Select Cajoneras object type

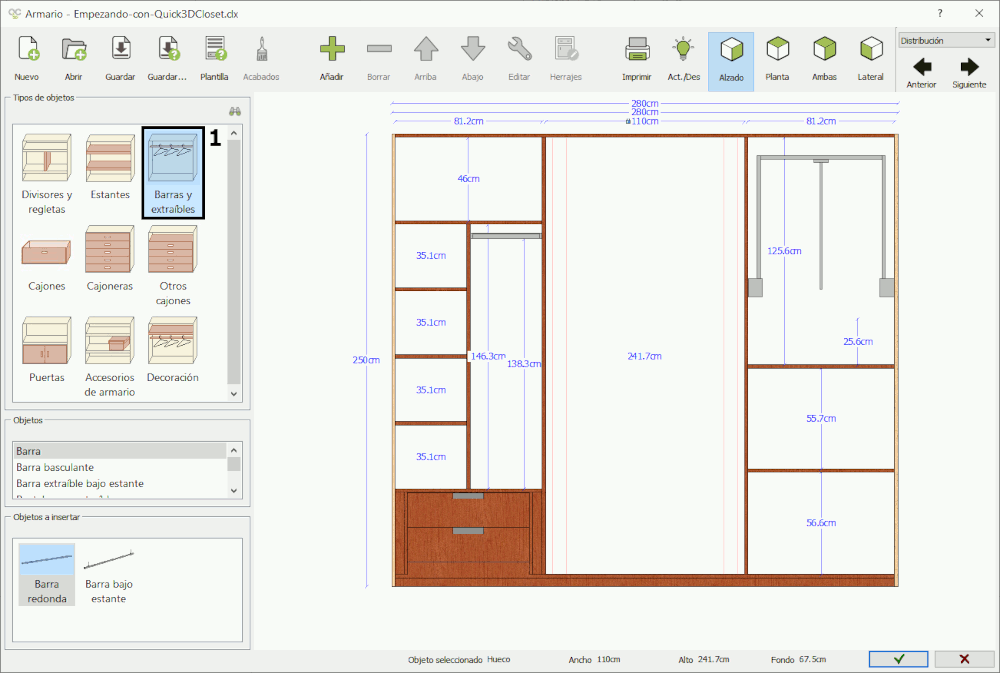point(110,258)
